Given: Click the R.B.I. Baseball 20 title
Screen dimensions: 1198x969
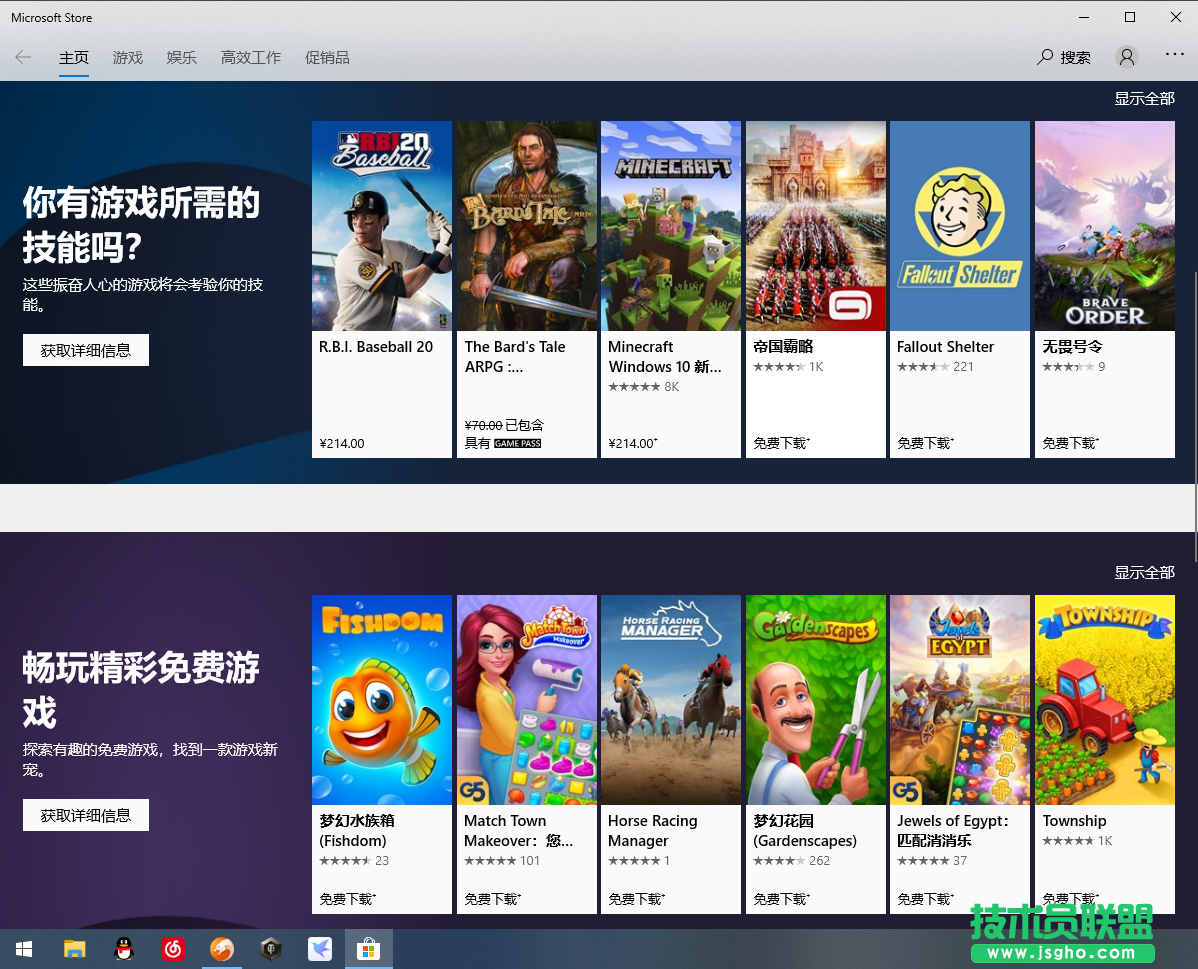Looking at the screenshot, I should [x=376, y=347].
